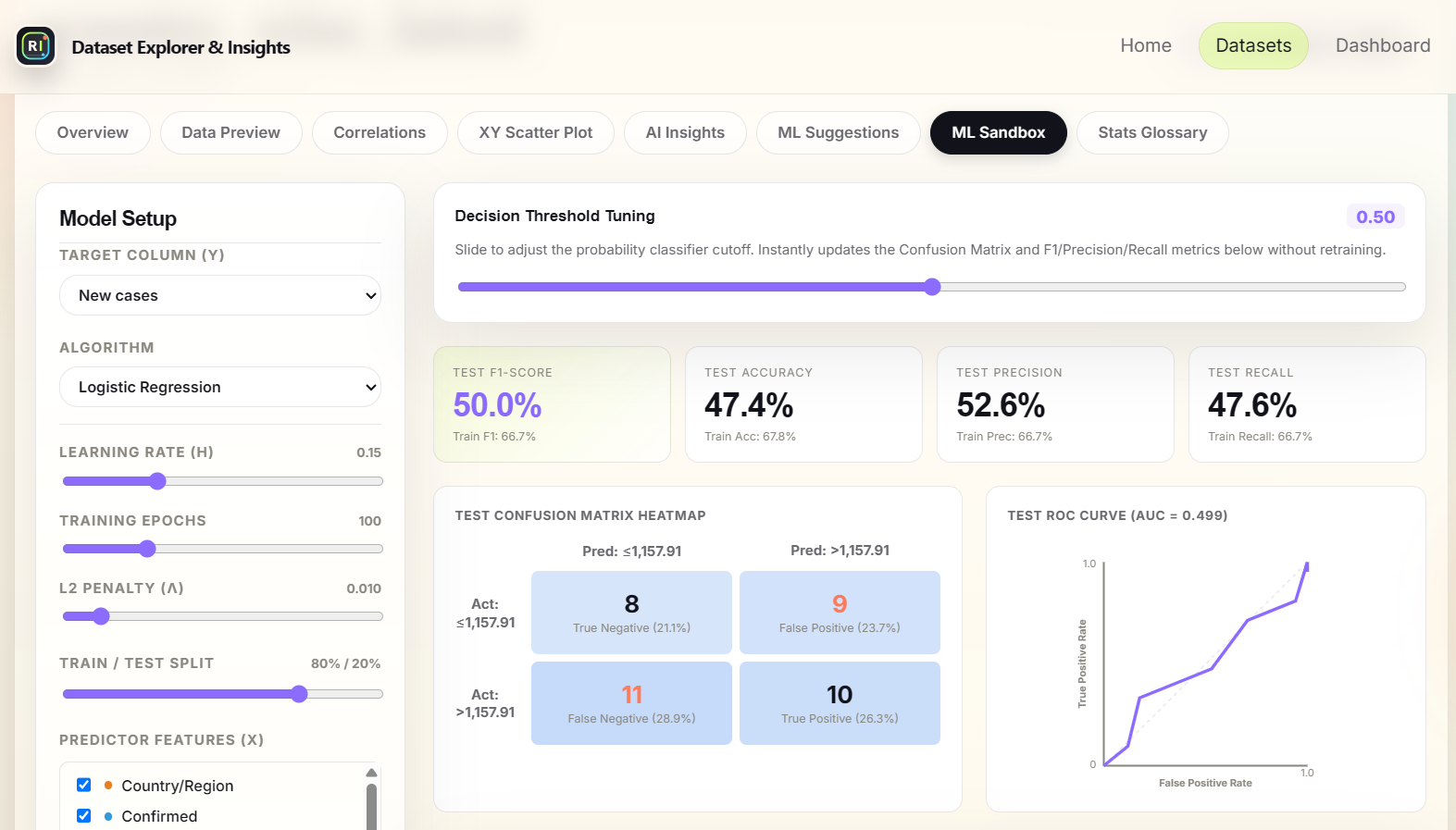Adjust the Decision Threshold slider

932,287
